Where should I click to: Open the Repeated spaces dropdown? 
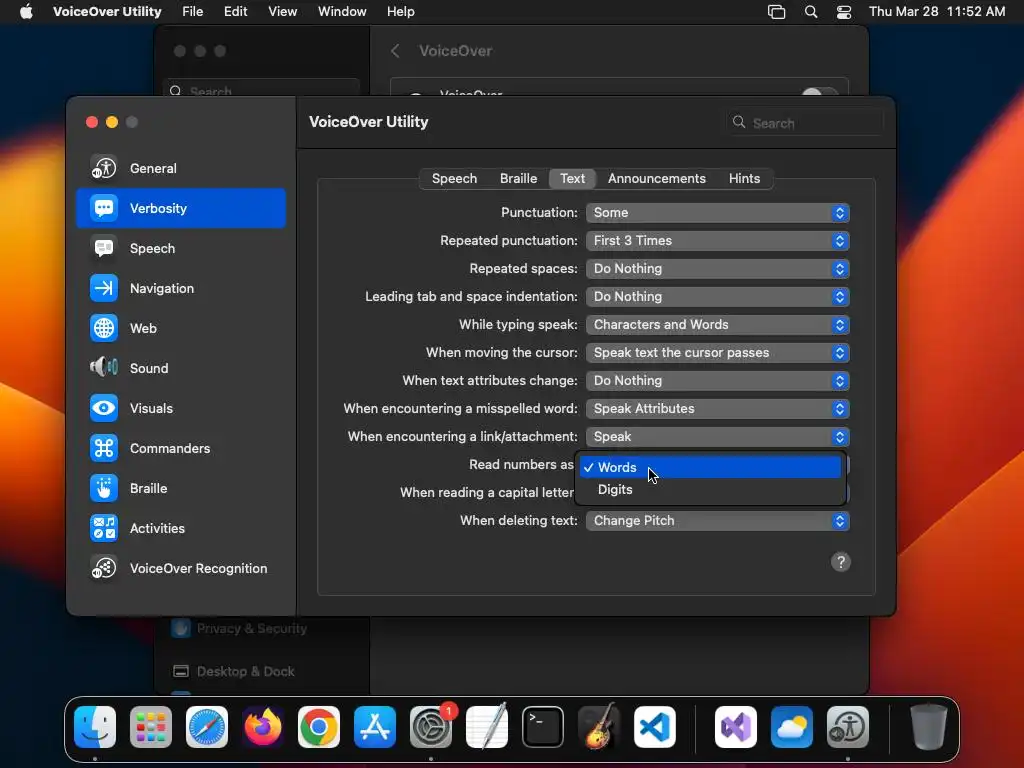coord(717,269)
